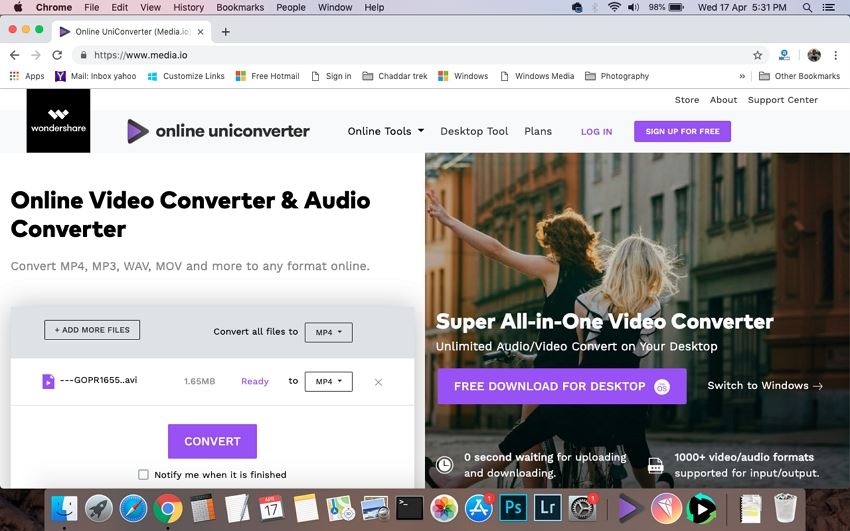The width and height of the screenshot is (850, 531).
Task: Open Terminal from the dock
Action: (410, 508)
